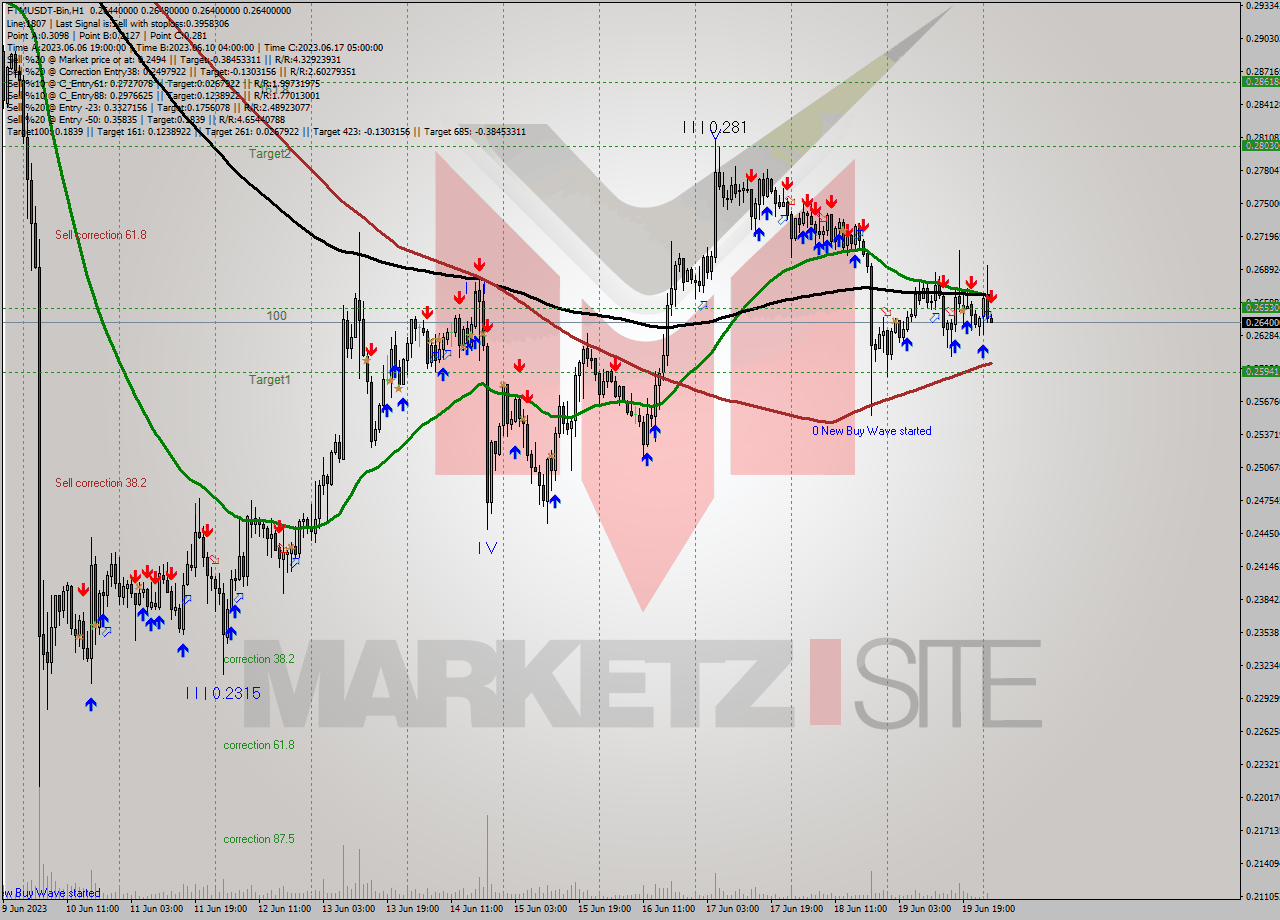Click the black 0.26400 current price tag
1280x920 pixels.
click(1259, 322)
